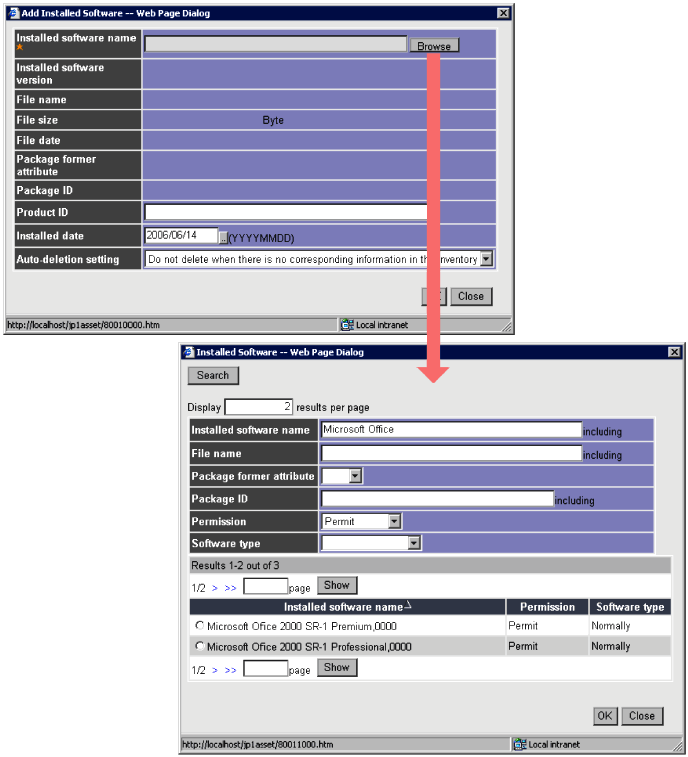
Task: Sort by Installed software name column header
Action: [347, 607]
